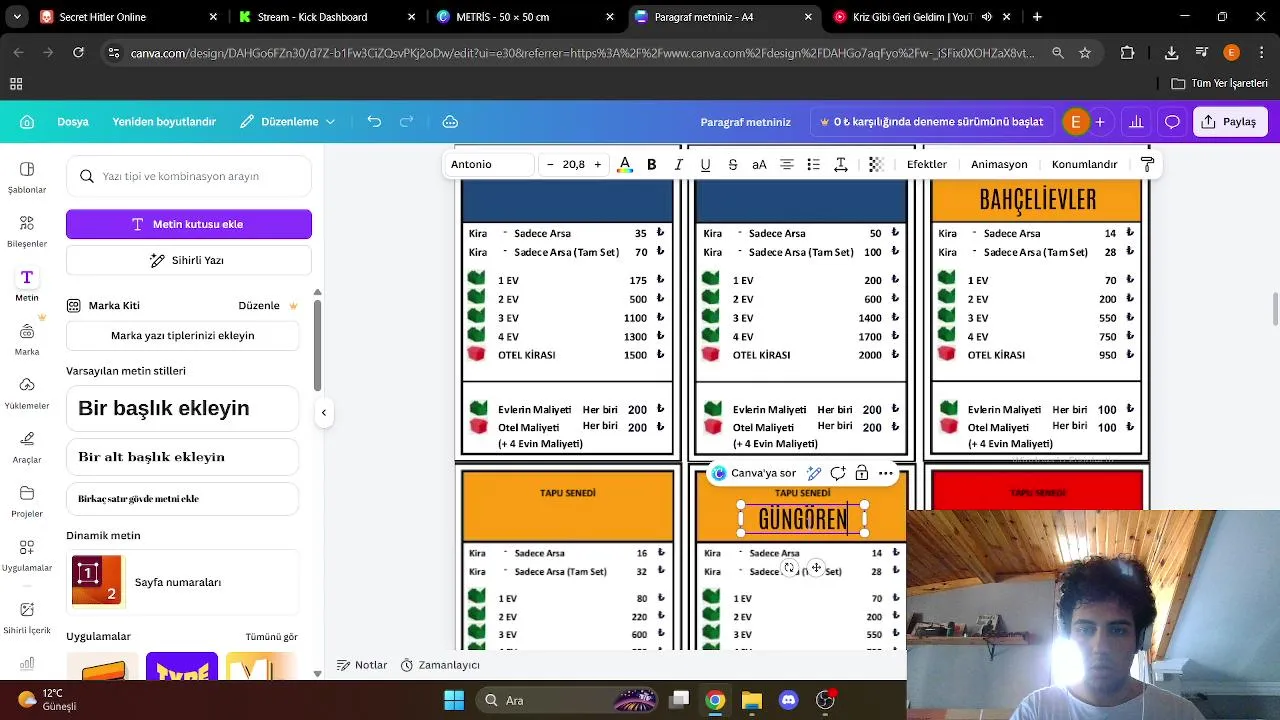
Task: Open more options three dots
Action: [885, 473]
